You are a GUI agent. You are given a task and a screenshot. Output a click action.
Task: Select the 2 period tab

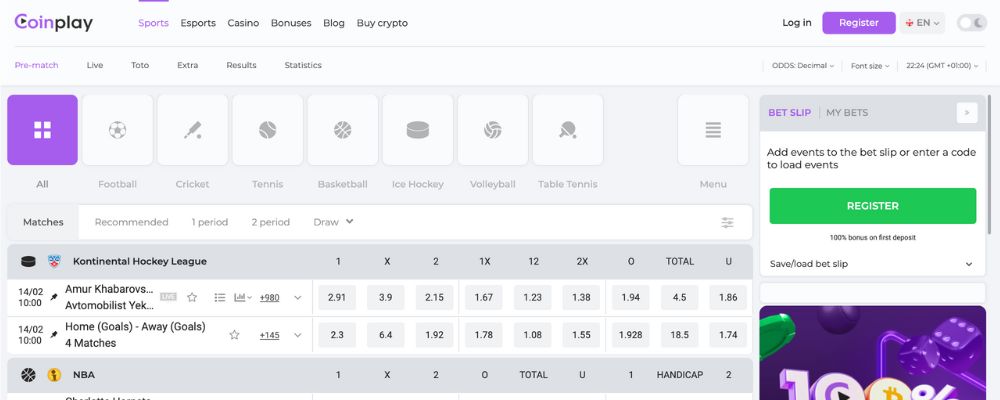270,222
